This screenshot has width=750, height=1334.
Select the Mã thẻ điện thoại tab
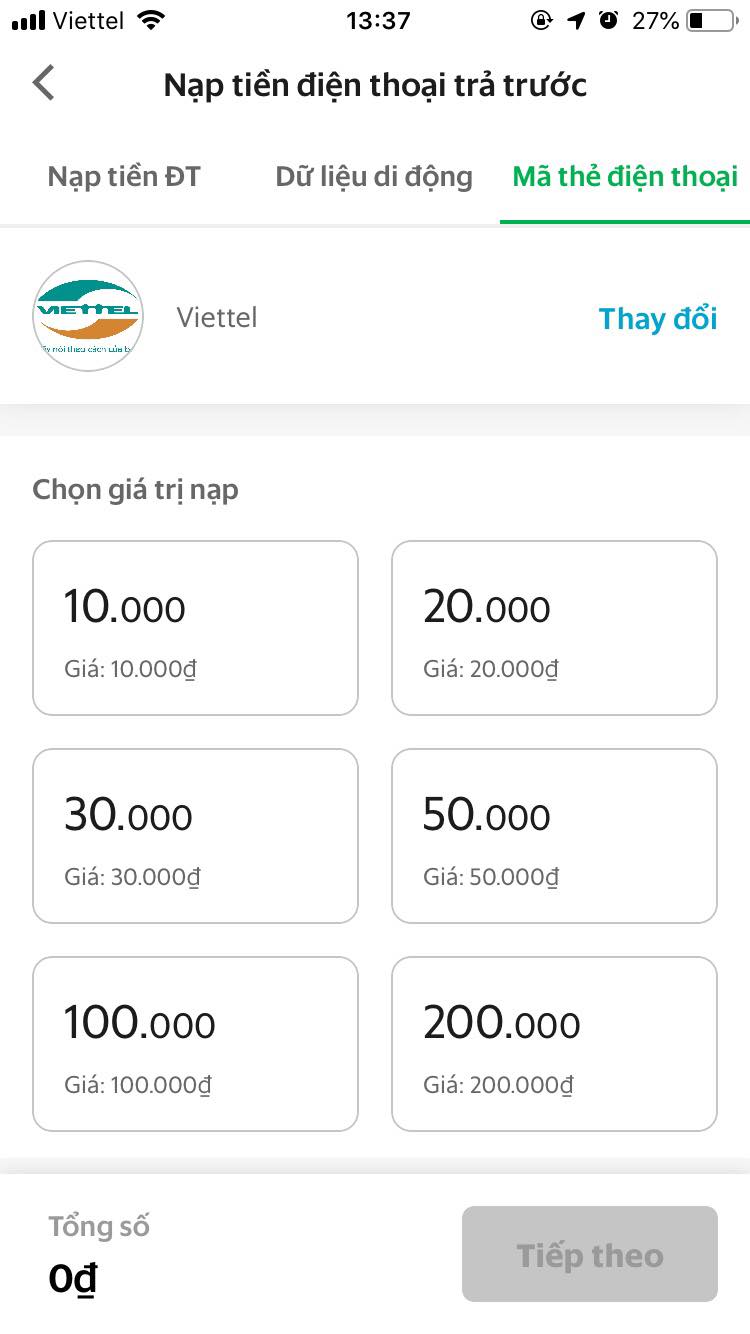point(625,177)
